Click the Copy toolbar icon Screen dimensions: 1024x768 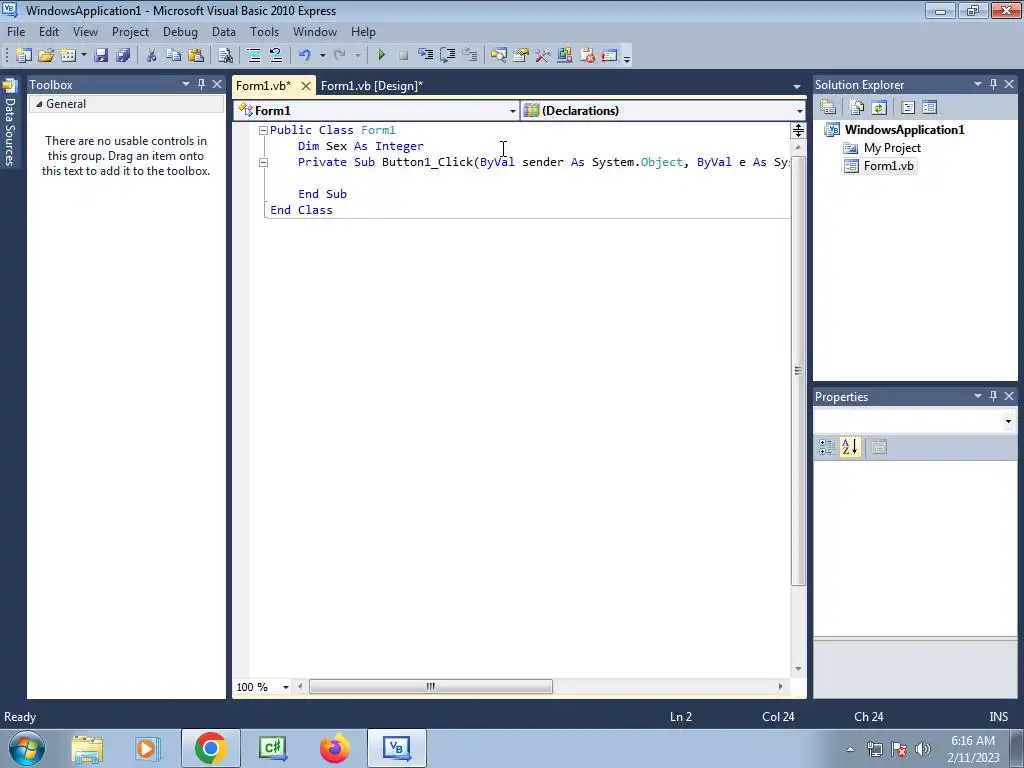[173, 56]
